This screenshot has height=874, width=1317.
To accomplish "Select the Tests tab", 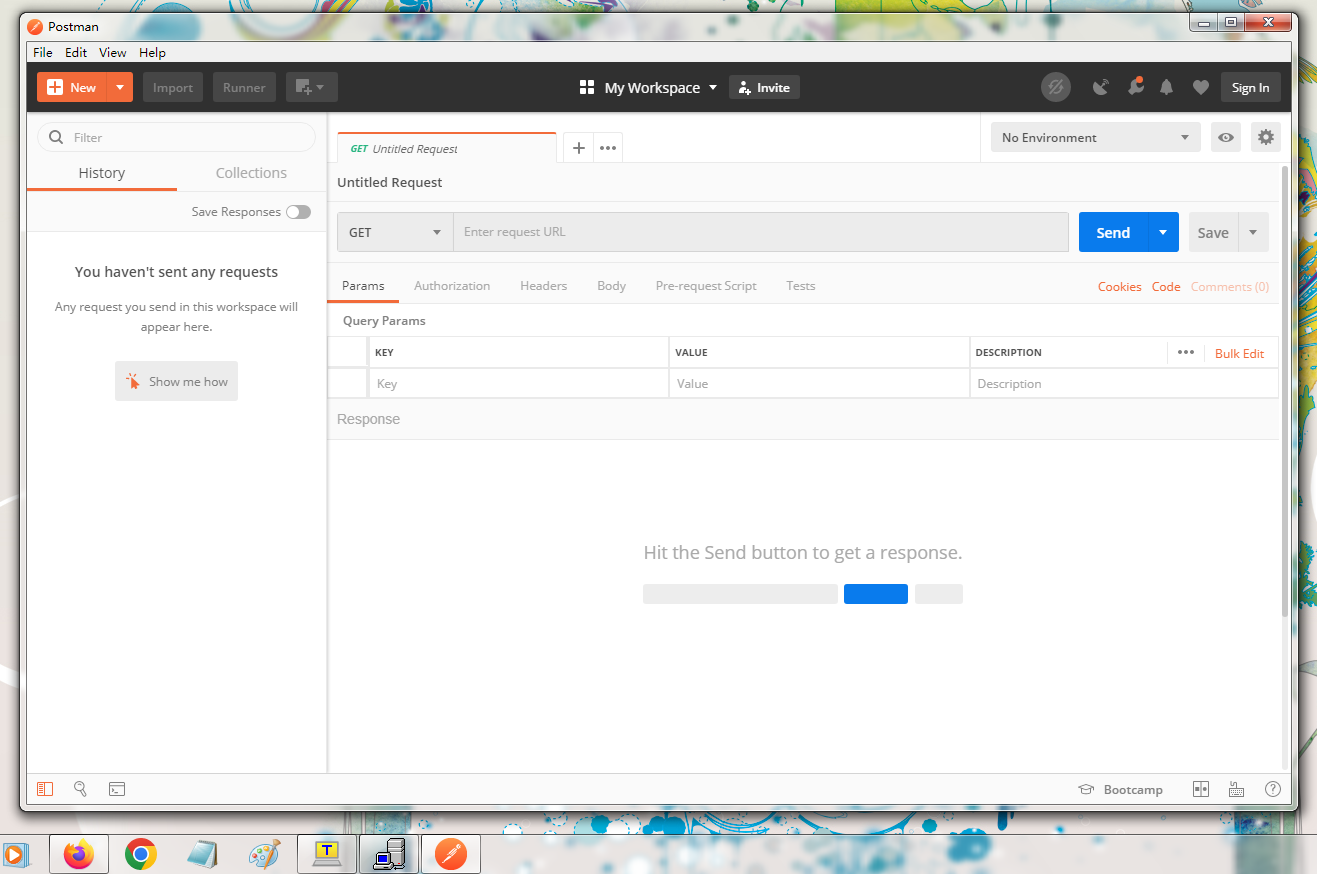I will click(x=800, y=286).
